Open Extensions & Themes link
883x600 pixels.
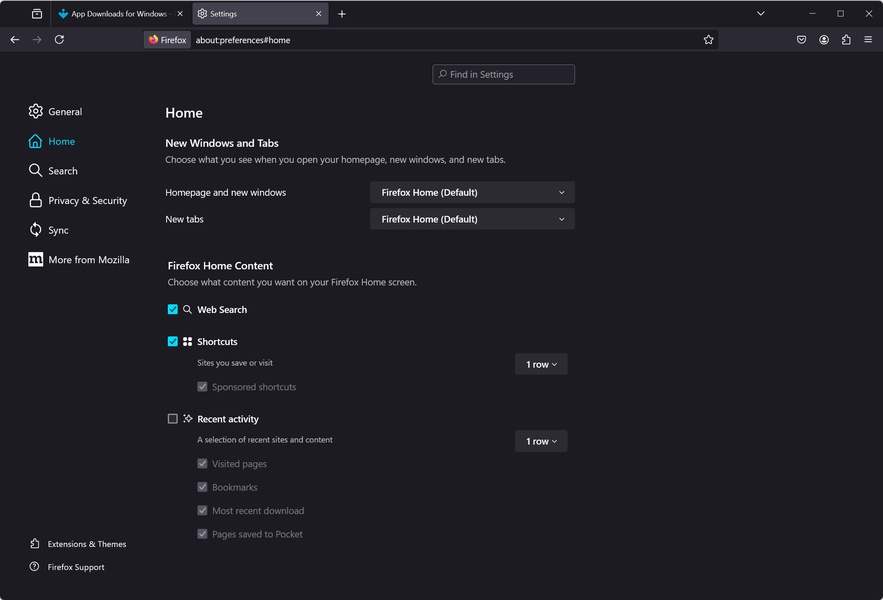click(x=86, y=544)
